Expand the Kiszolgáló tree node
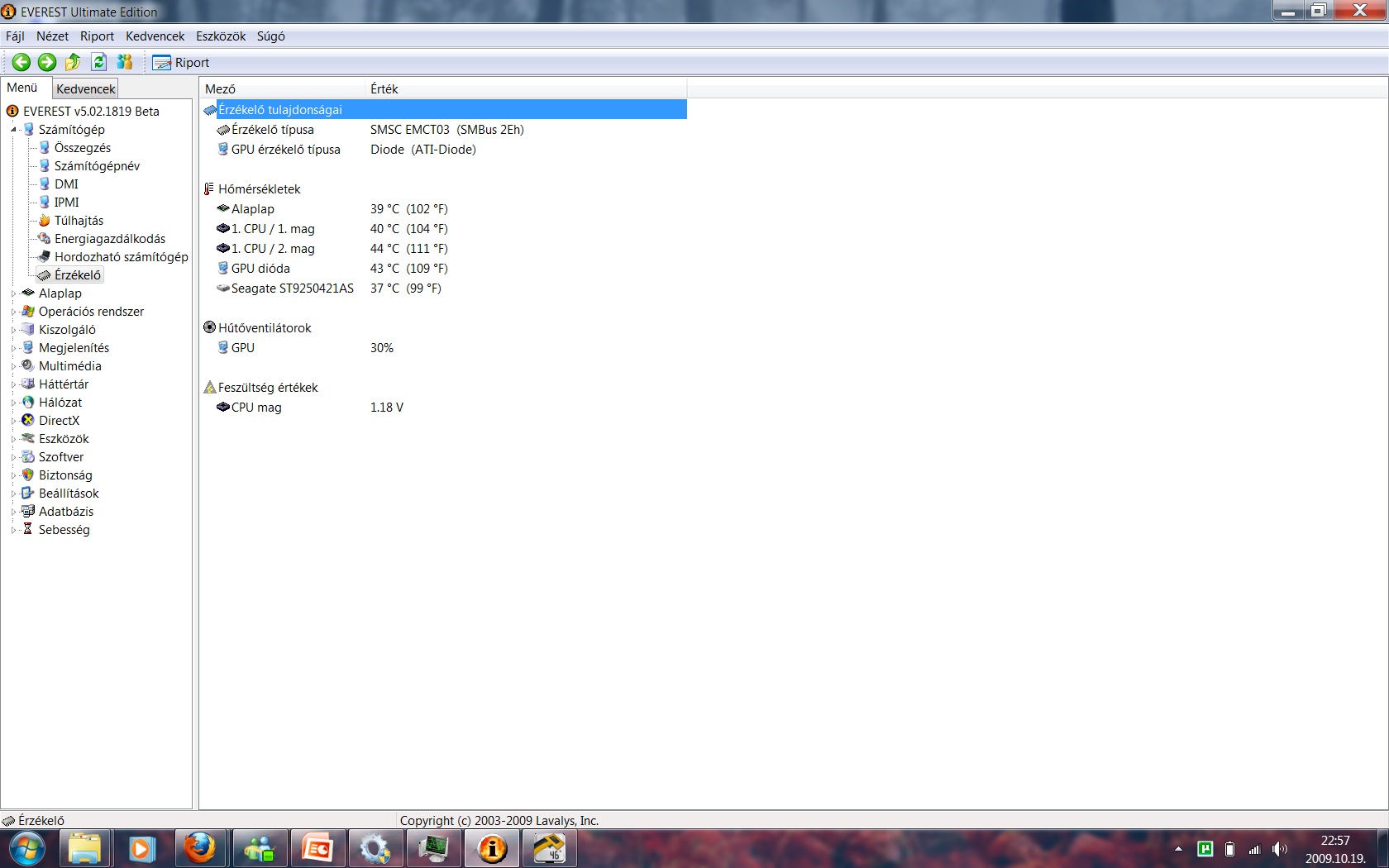1389x868 pixels. click(13, 330)
